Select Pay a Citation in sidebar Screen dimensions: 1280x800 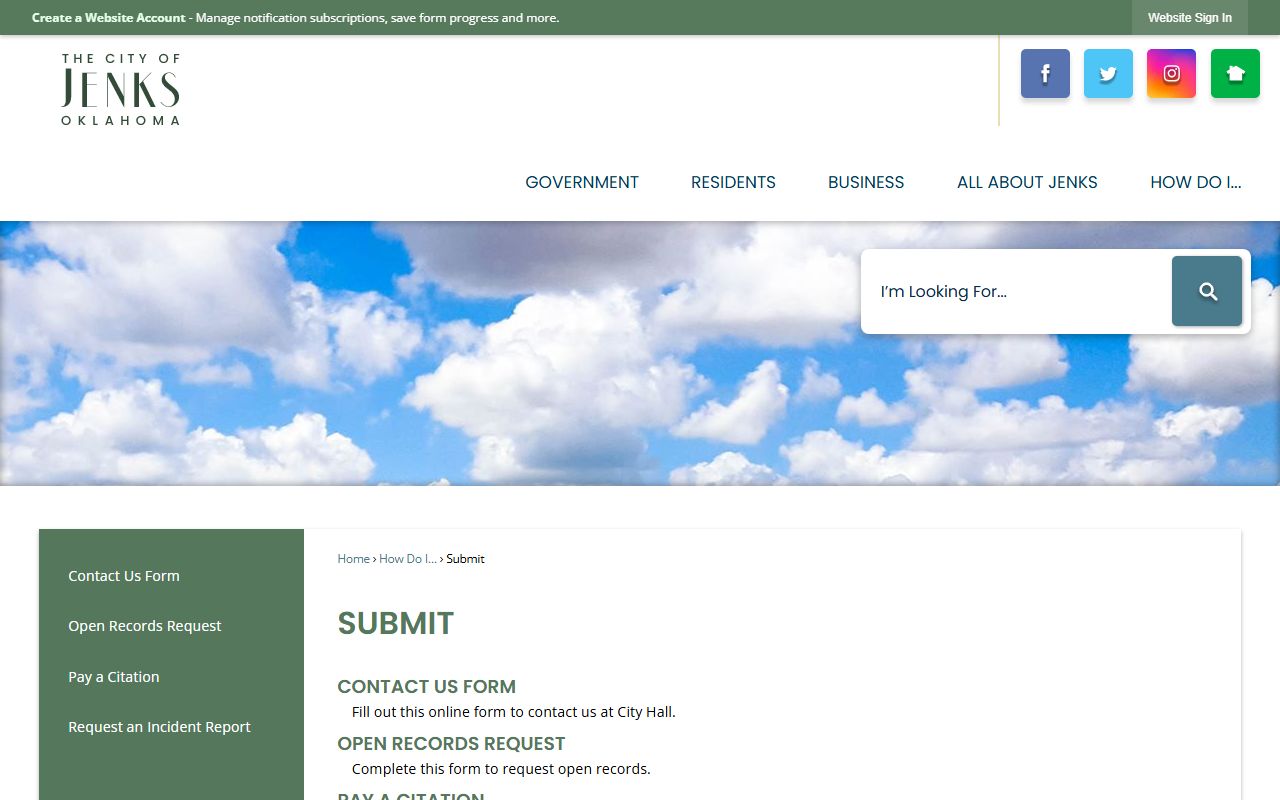click(114, 677)
